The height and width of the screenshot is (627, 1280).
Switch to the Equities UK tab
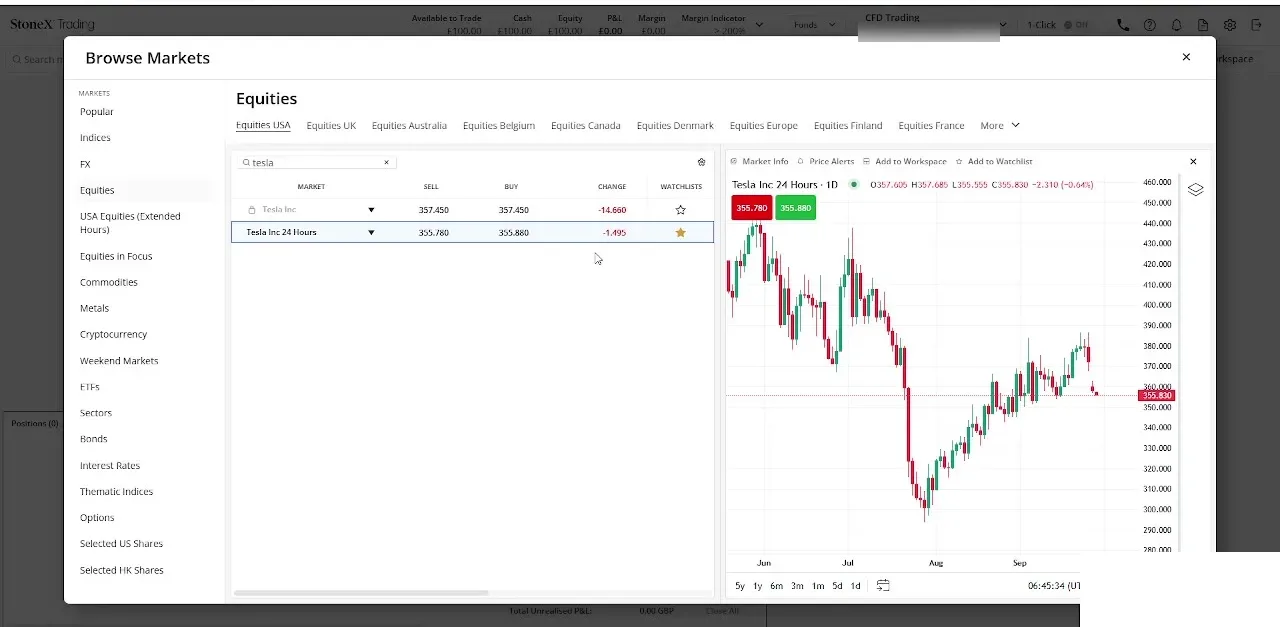[x=331, y=125]
